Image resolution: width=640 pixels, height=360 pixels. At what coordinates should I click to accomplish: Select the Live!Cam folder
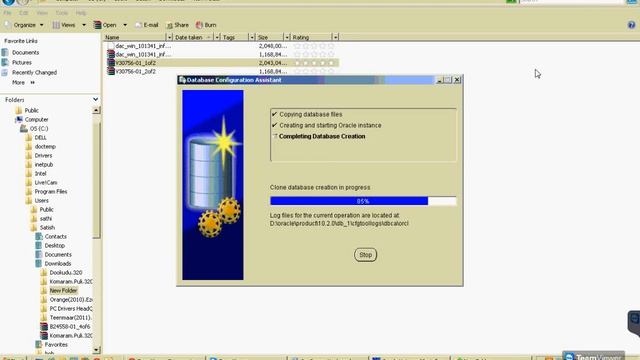[x=46, y=182]
